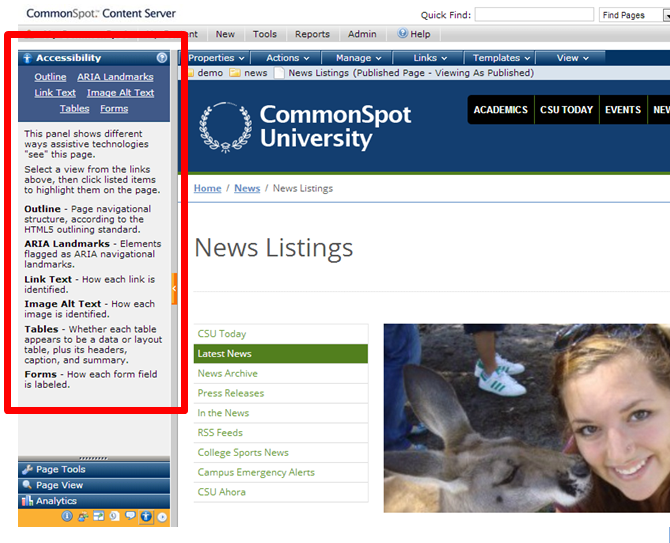Screen dimensions: 670x543
Task: Open the New menu
Action: point(225,34)
